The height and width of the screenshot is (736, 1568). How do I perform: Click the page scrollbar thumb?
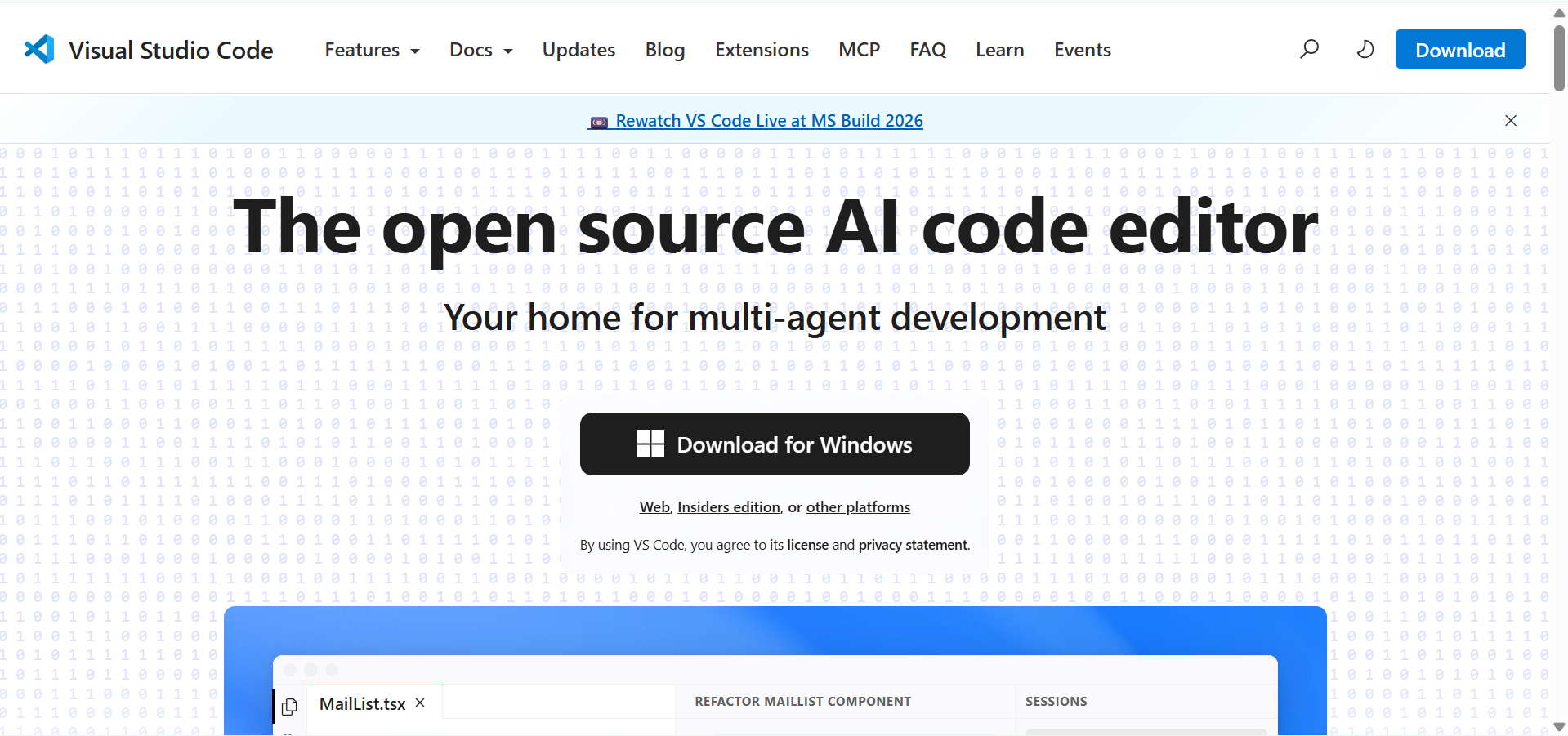click(x=1559, y=57)
